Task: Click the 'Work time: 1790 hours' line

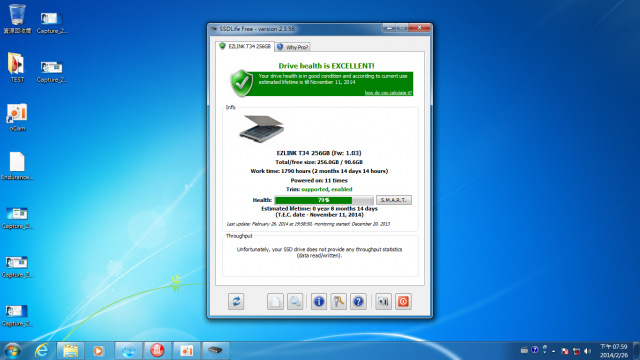Action: pos(319,171)
